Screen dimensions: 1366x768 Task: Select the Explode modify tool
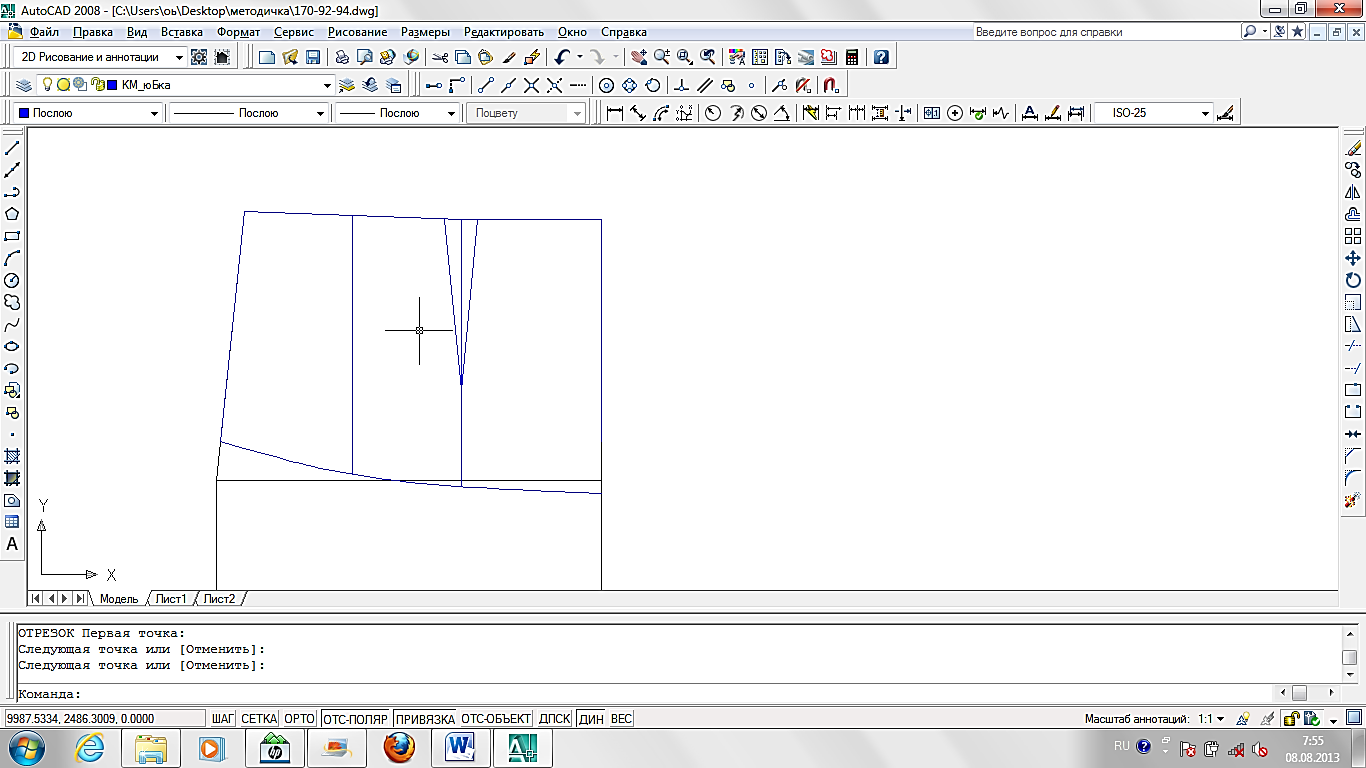pyautogui.click(x=1353, y=500)
